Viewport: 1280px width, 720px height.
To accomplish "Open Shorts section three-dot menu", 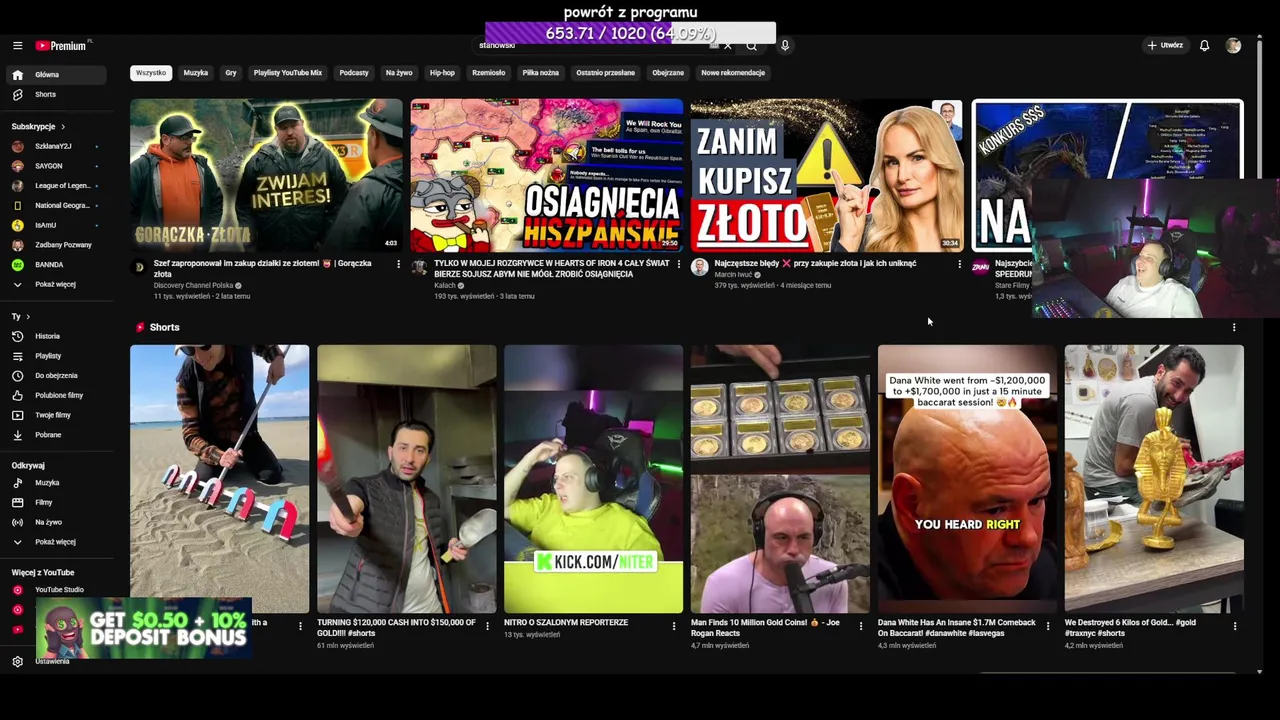I will [1234, 327].
